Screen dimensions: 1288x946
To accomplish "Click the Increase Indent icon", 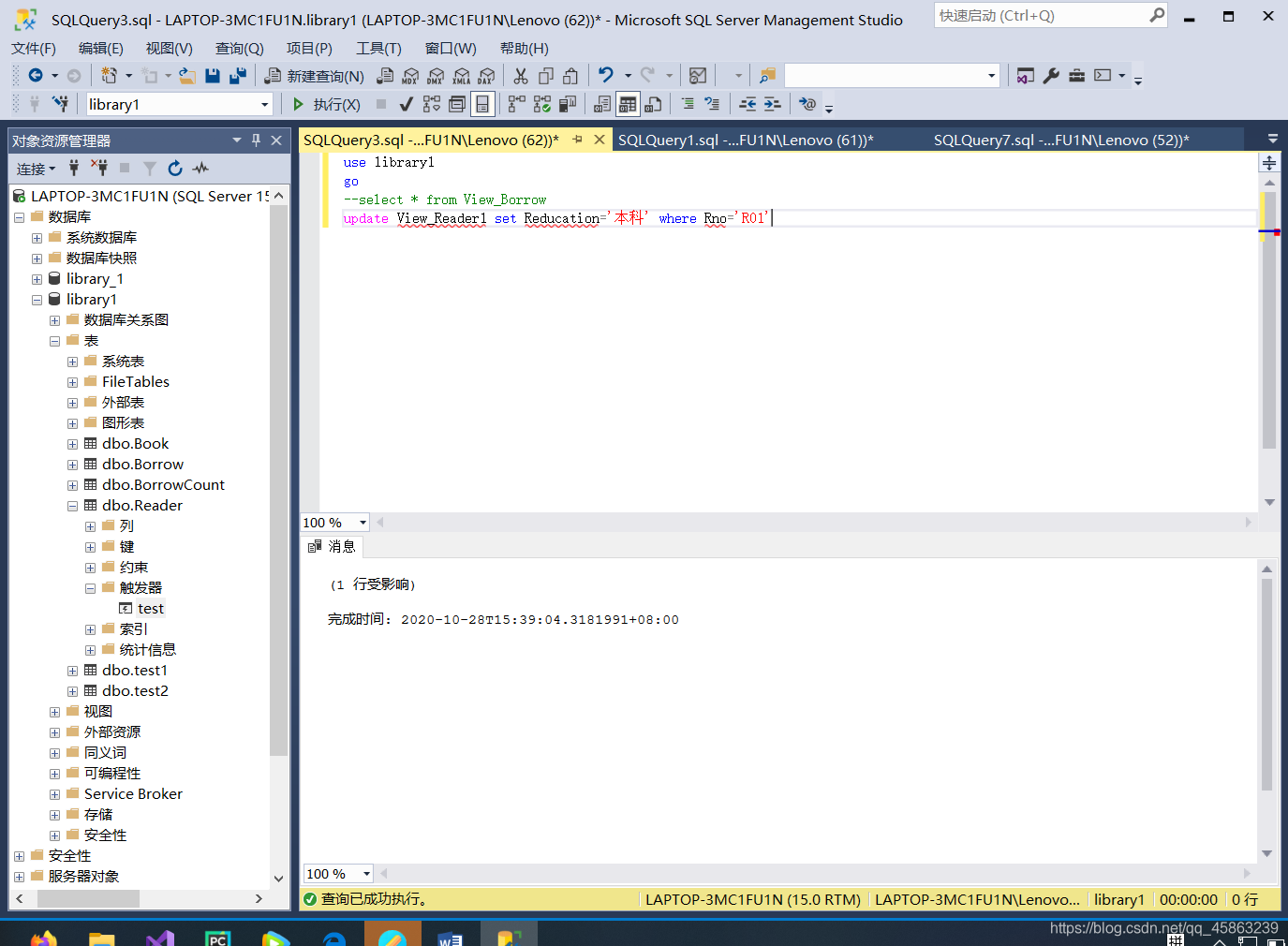I will [772, 104].
